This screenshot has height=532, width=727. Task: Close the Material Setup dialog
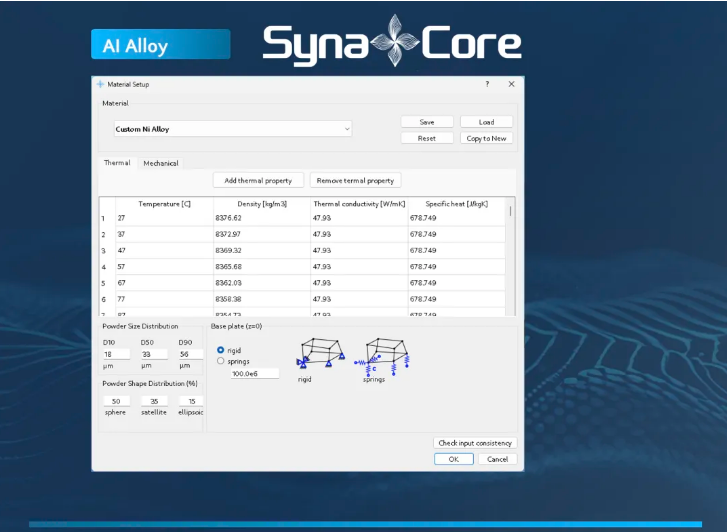click(x=511, y=85)
